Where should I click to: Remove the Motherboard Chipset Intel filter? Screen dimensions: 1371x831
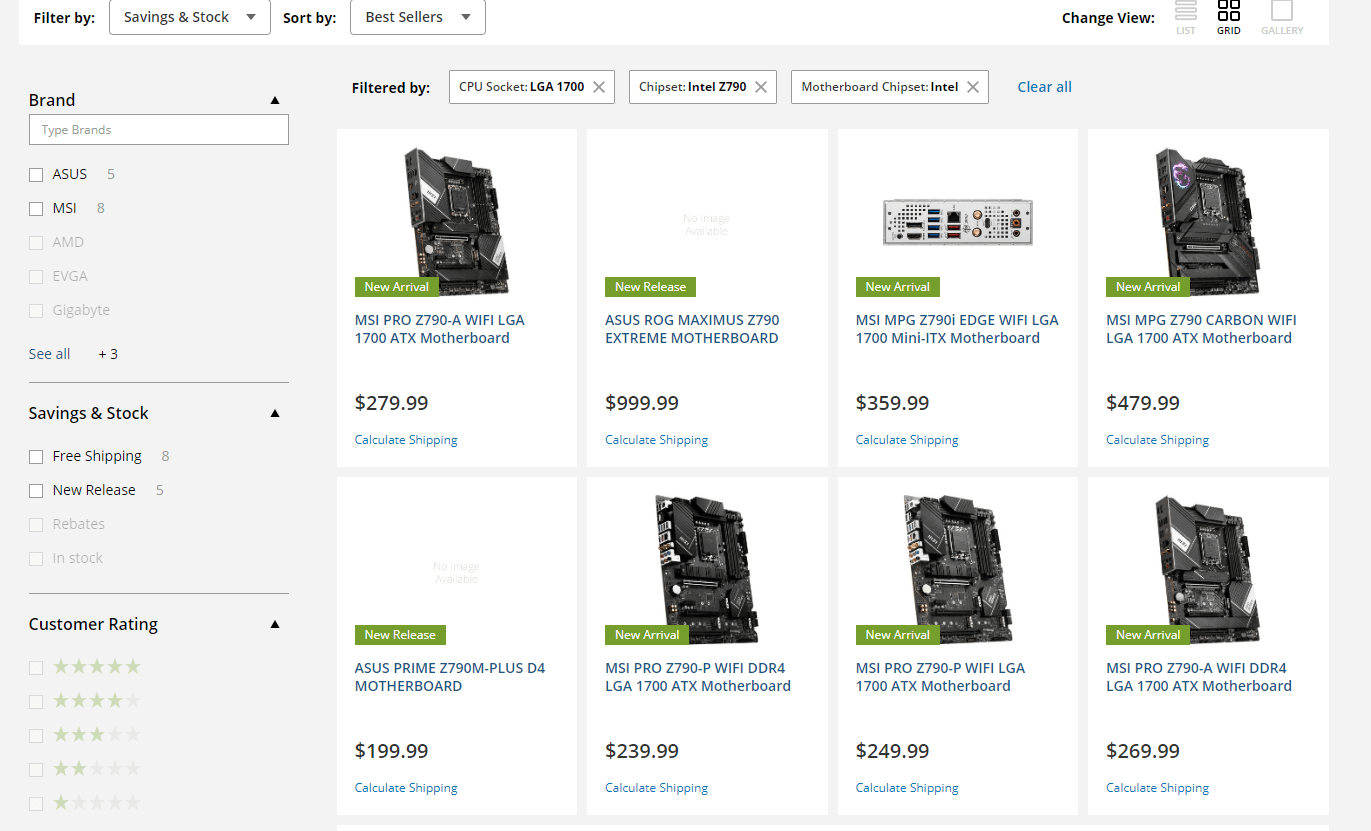[x=972, y=87]
